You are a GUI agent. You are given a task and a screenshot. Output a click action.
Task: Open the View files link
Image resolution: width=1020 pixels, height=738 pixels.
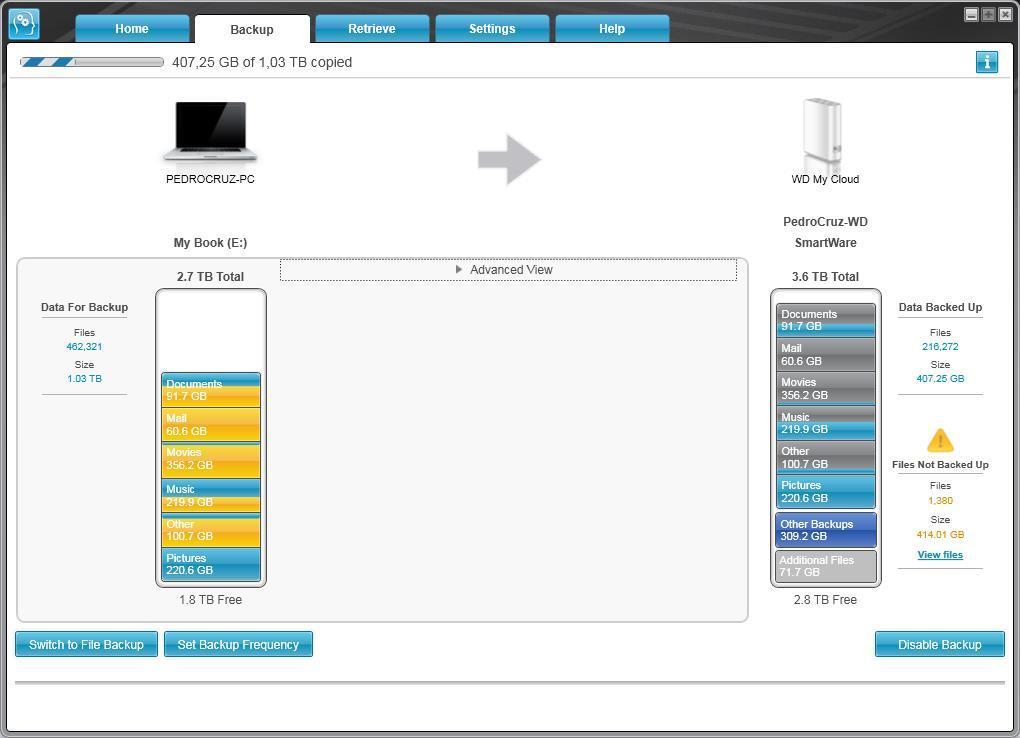point(940,554)
